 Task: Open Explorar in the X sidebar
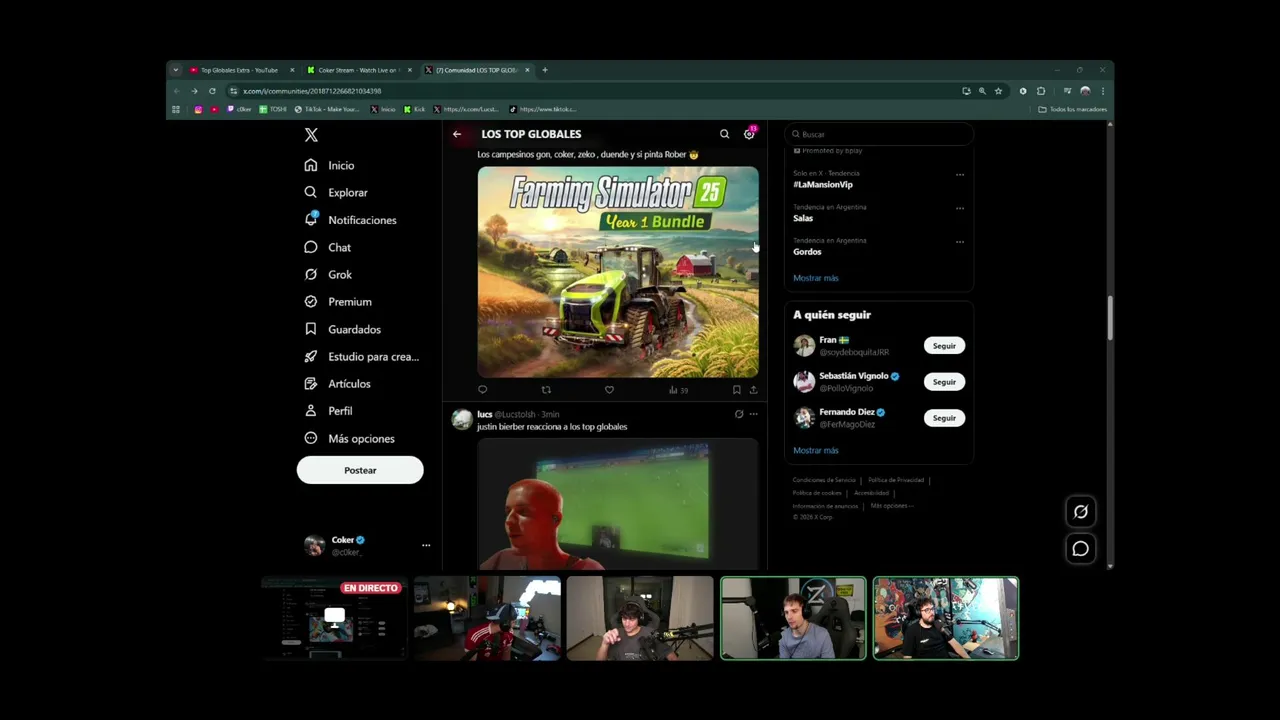pyautogui.click(x=336, y=192)
